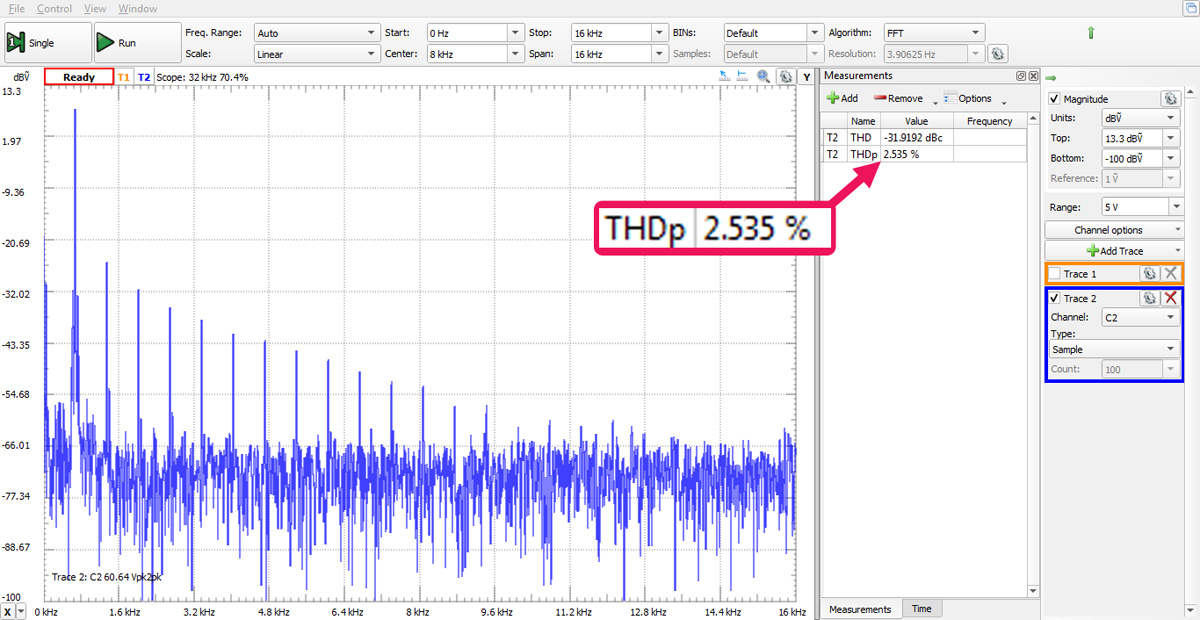Enable the Trace 1 checkbox
The image size is (1200, 620).
pos(1055,273)
